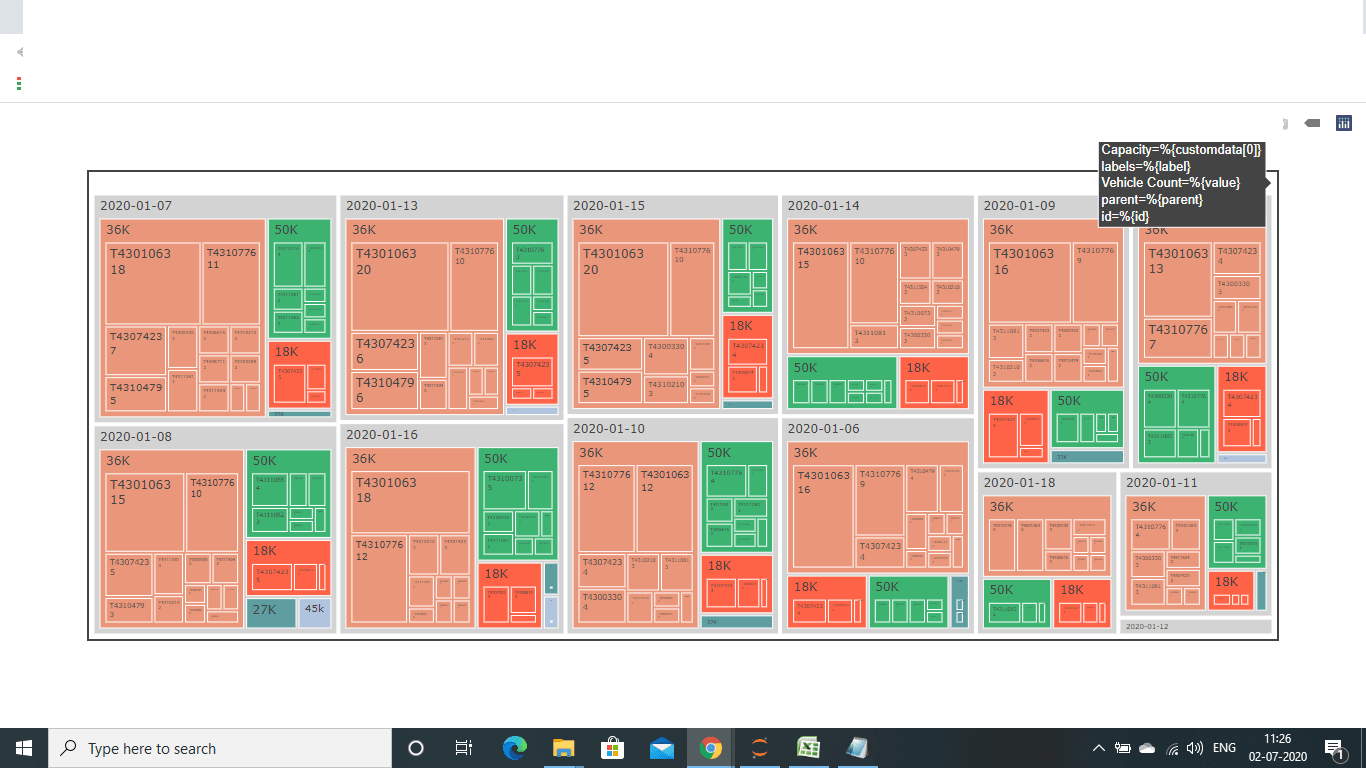Viewport: 1366px width, 768px height.
Task: Launch Microsoft Edge from the taskbar
Action: 514,748
